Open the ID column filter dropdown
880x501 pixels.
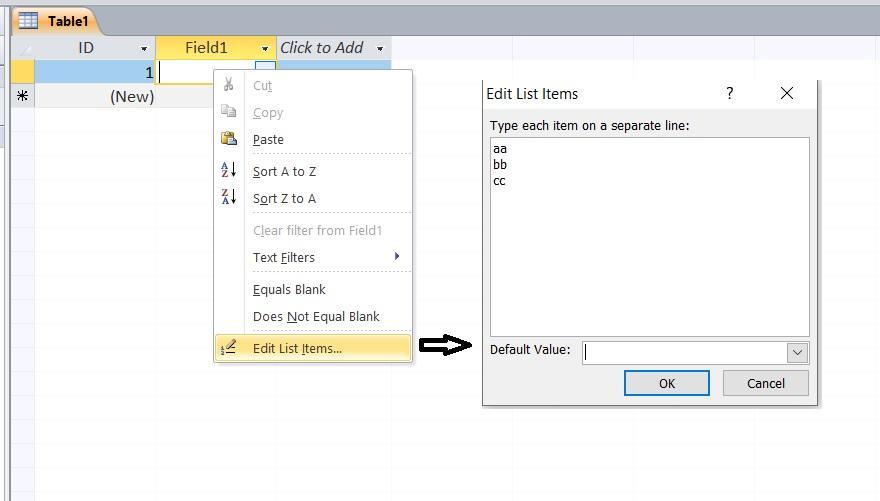click(x=144, y=48)
